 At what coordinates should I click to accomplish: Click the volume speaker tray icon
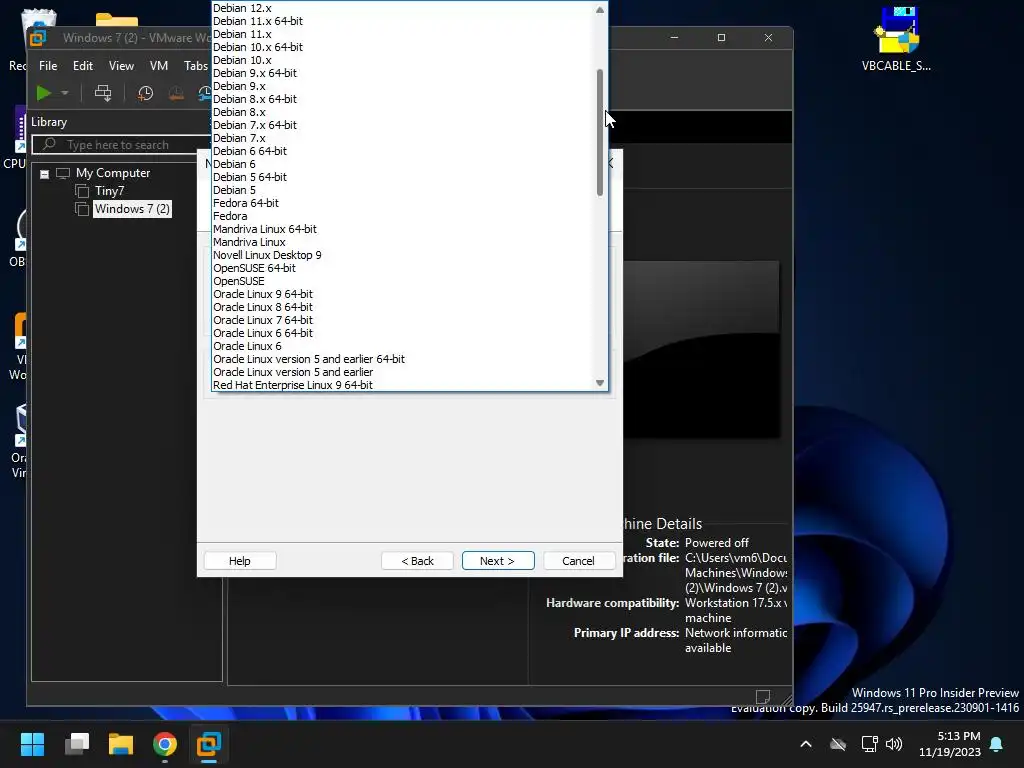894,744
